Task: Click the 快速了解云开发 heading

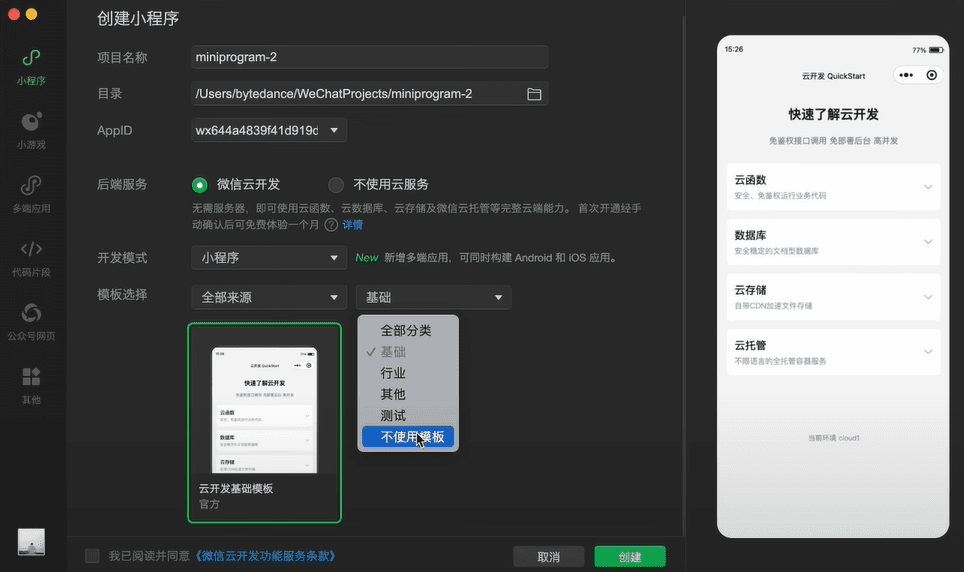Action: [833, 114]
